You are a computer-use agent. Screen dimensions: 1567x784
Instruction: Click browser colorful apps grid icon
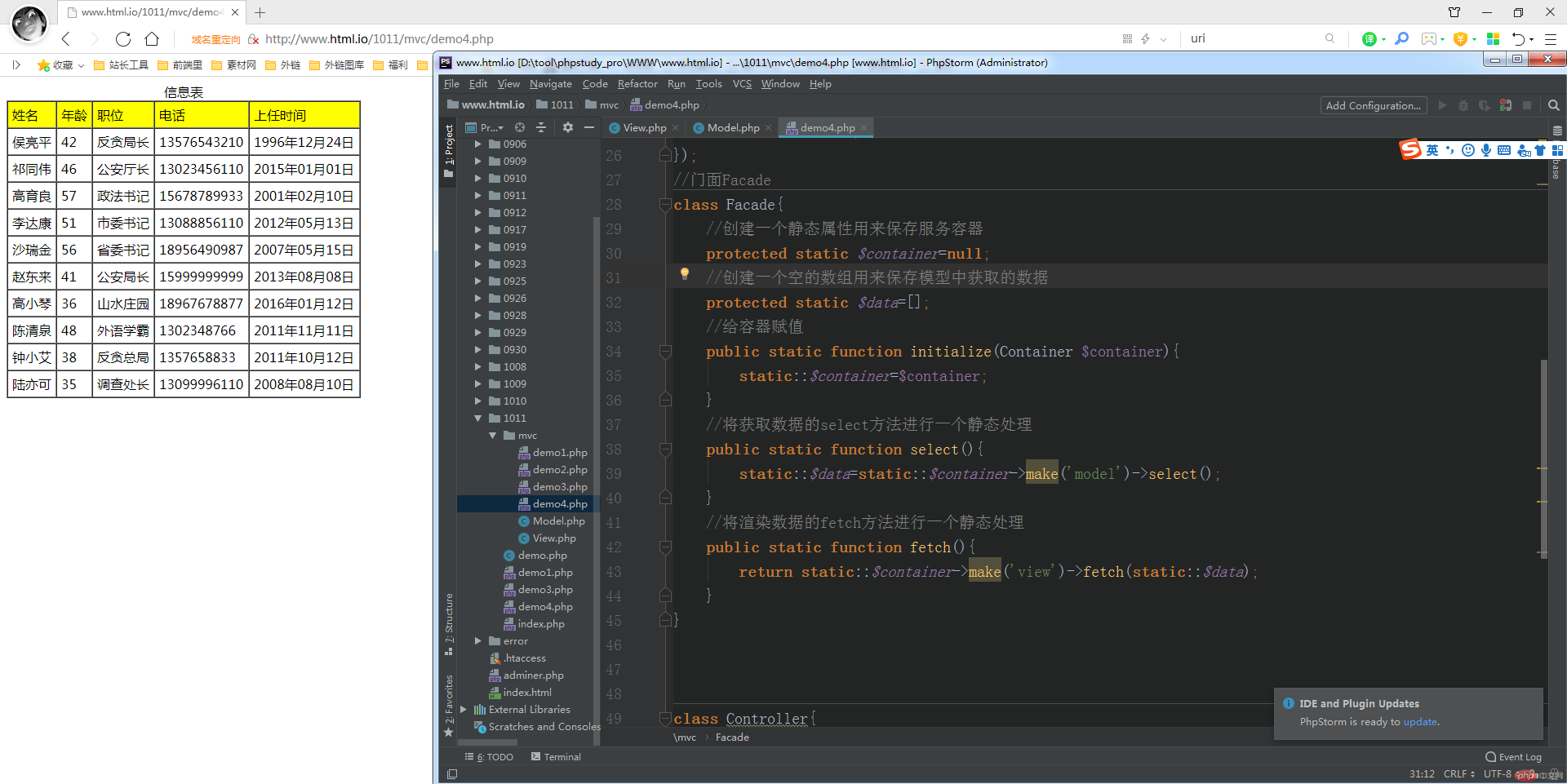coord(1493,38)
